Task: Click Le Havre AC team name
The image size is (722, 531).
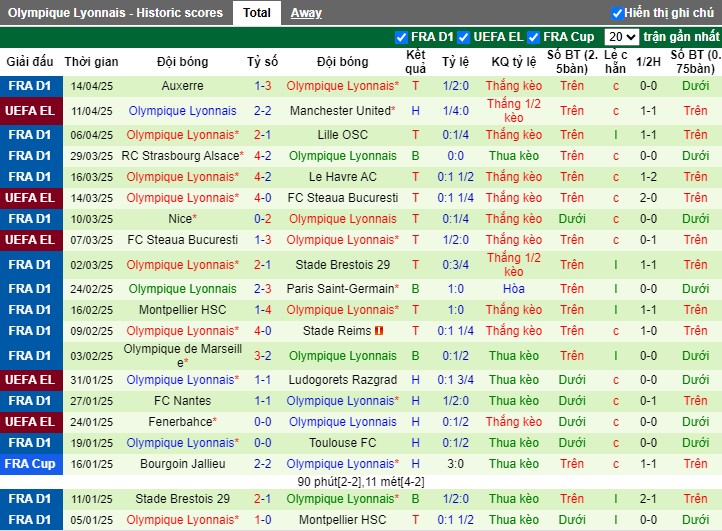Action: 343,176
